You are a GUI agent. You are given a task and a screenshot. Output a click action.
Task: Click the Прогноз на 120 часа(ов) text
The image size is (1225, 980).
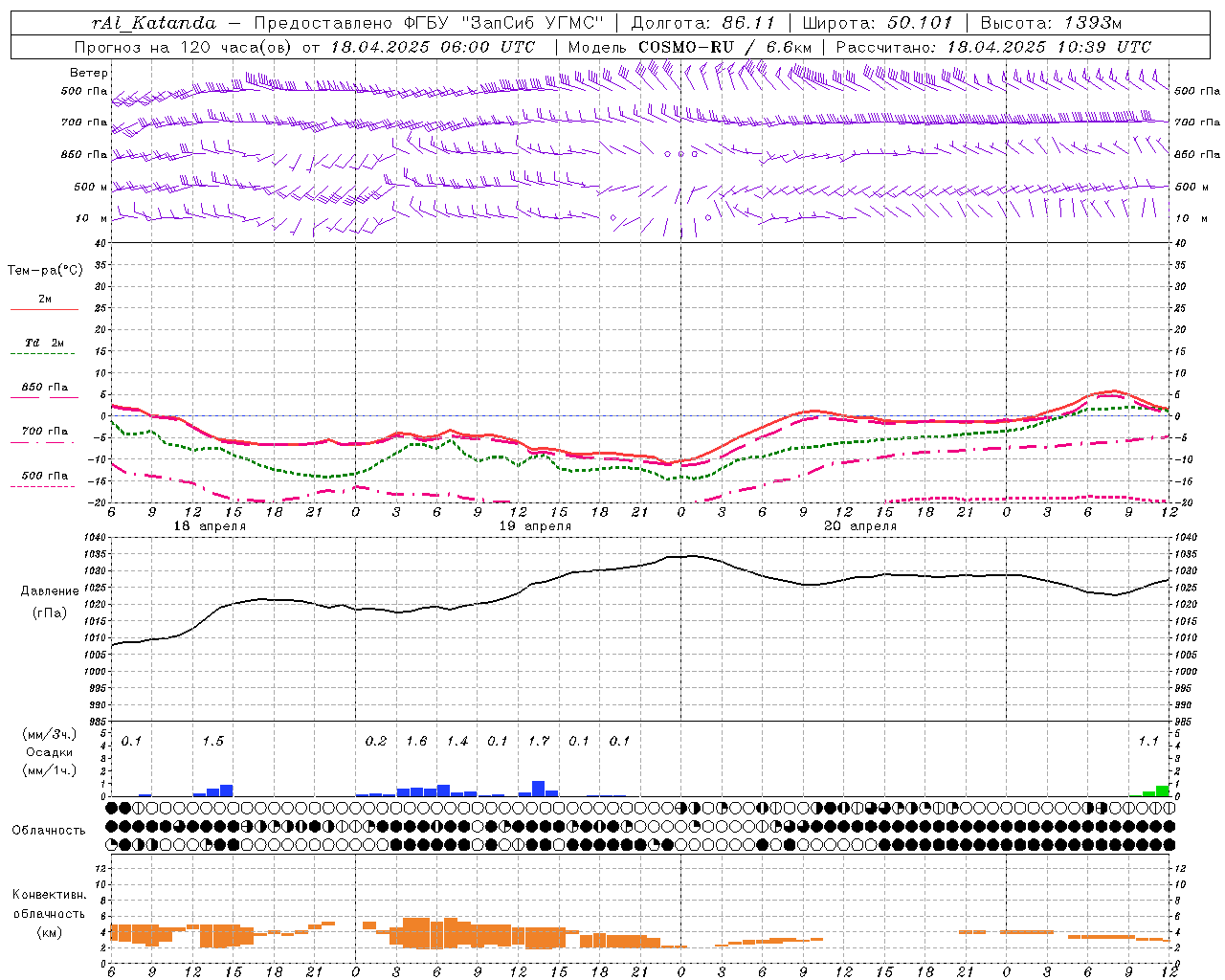pos(184,47)
